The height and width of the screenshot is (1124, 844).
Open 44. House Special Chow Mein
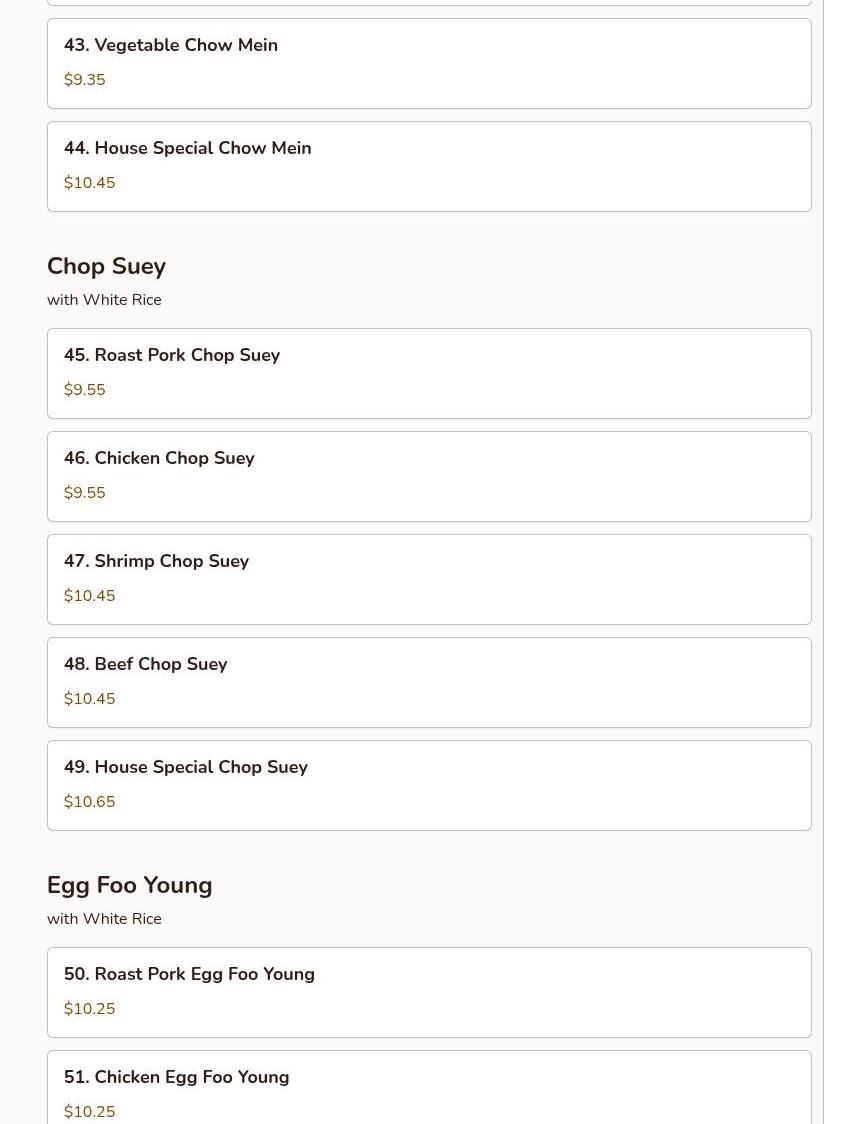pyautogui.click(x=428, y=166)
